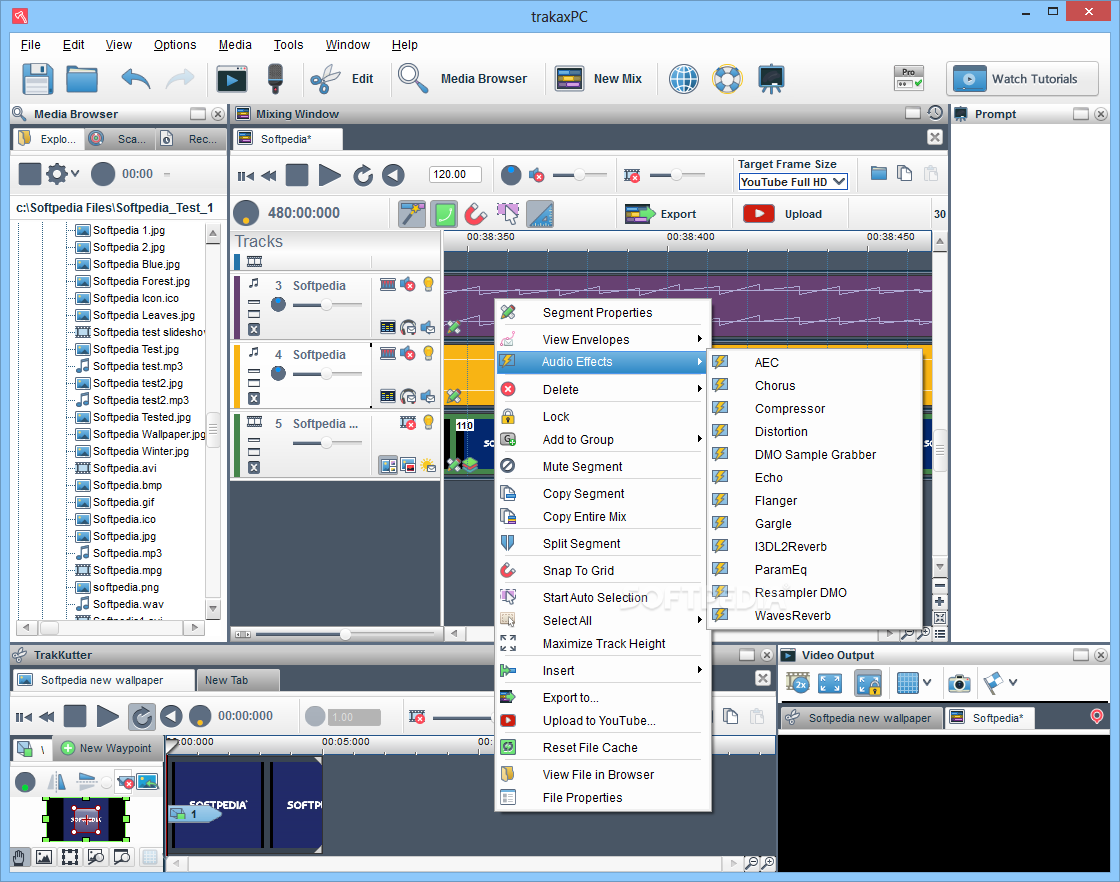Toggle mute on track 3 Softpedia
The width and height of the screenshot is (1120, 882).
[x=408, y=284]
